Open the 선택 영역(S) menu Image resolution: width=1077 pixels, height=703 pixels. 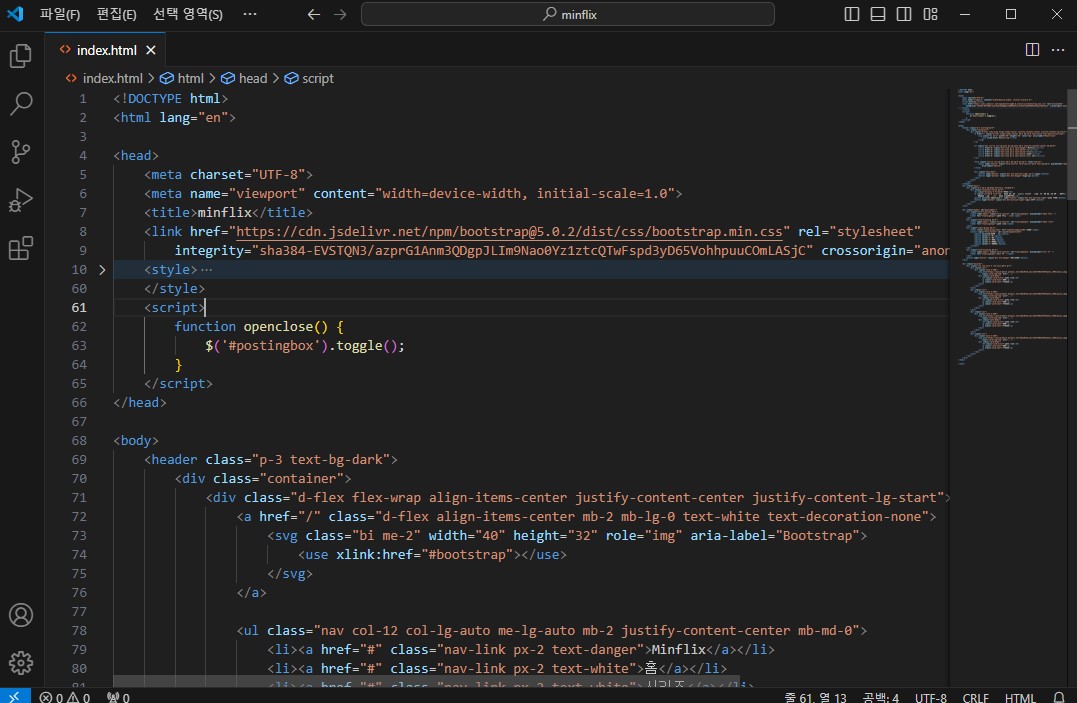click(x=188, y=14)
